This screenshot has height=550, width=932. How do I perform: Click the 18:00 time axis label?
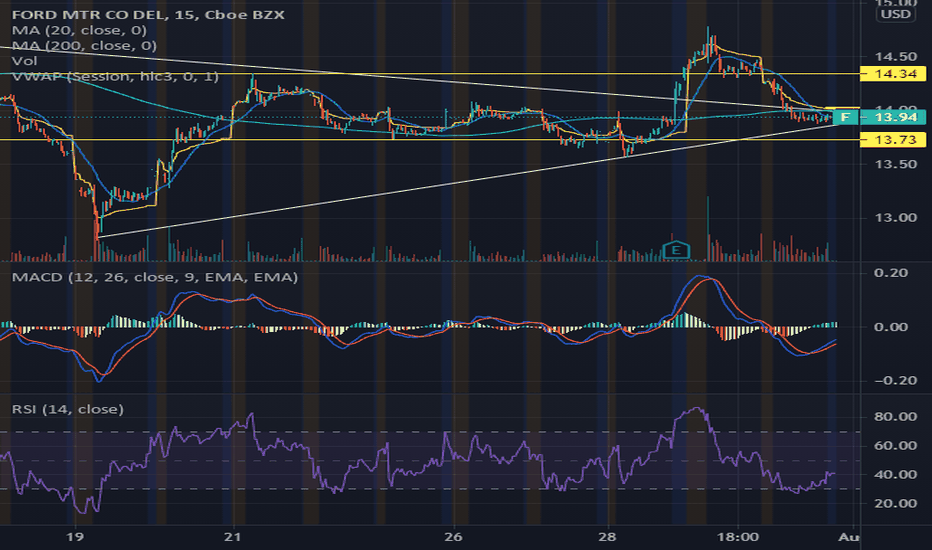coord(738,537)
